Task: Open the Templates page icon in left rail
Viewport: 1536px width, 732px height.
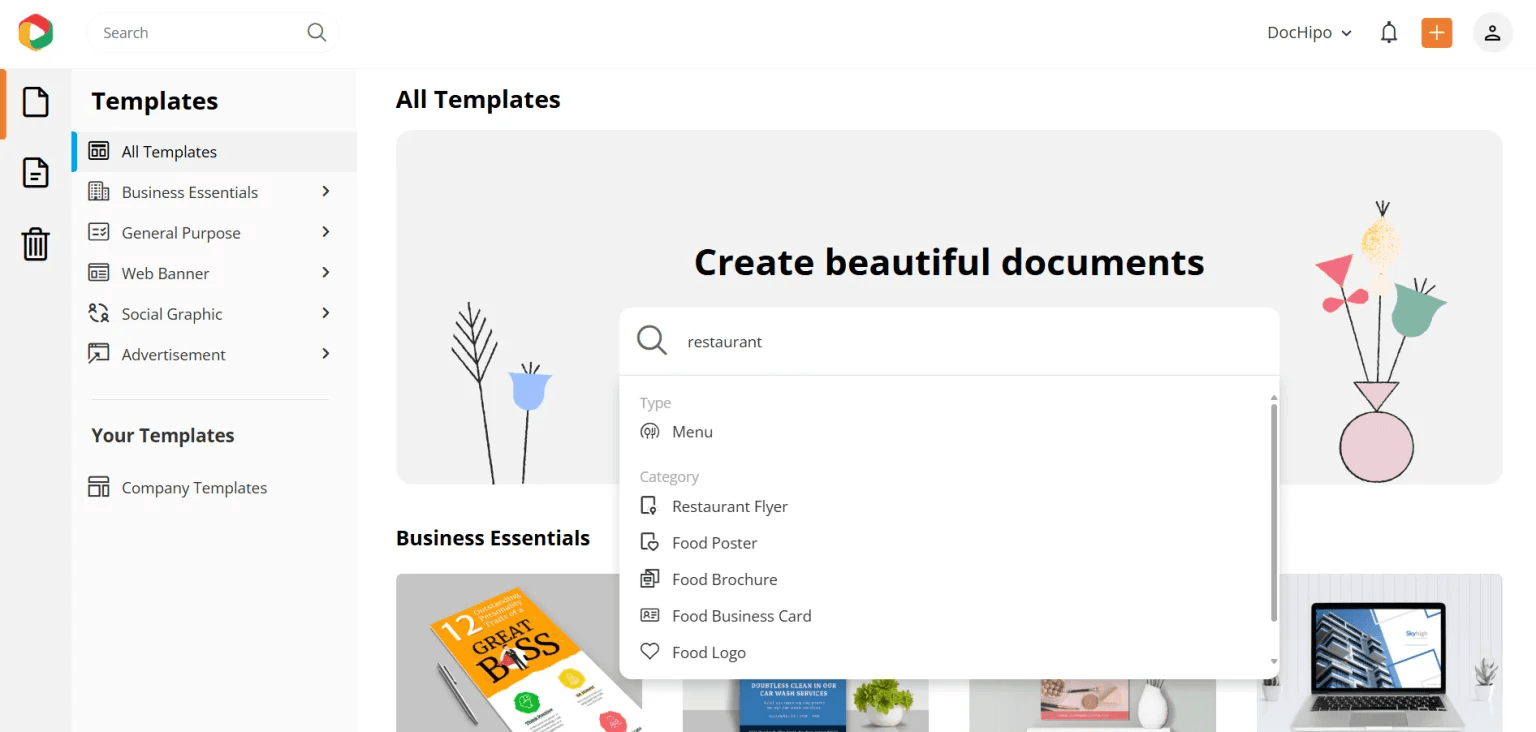Action: (x=36, y=102)
